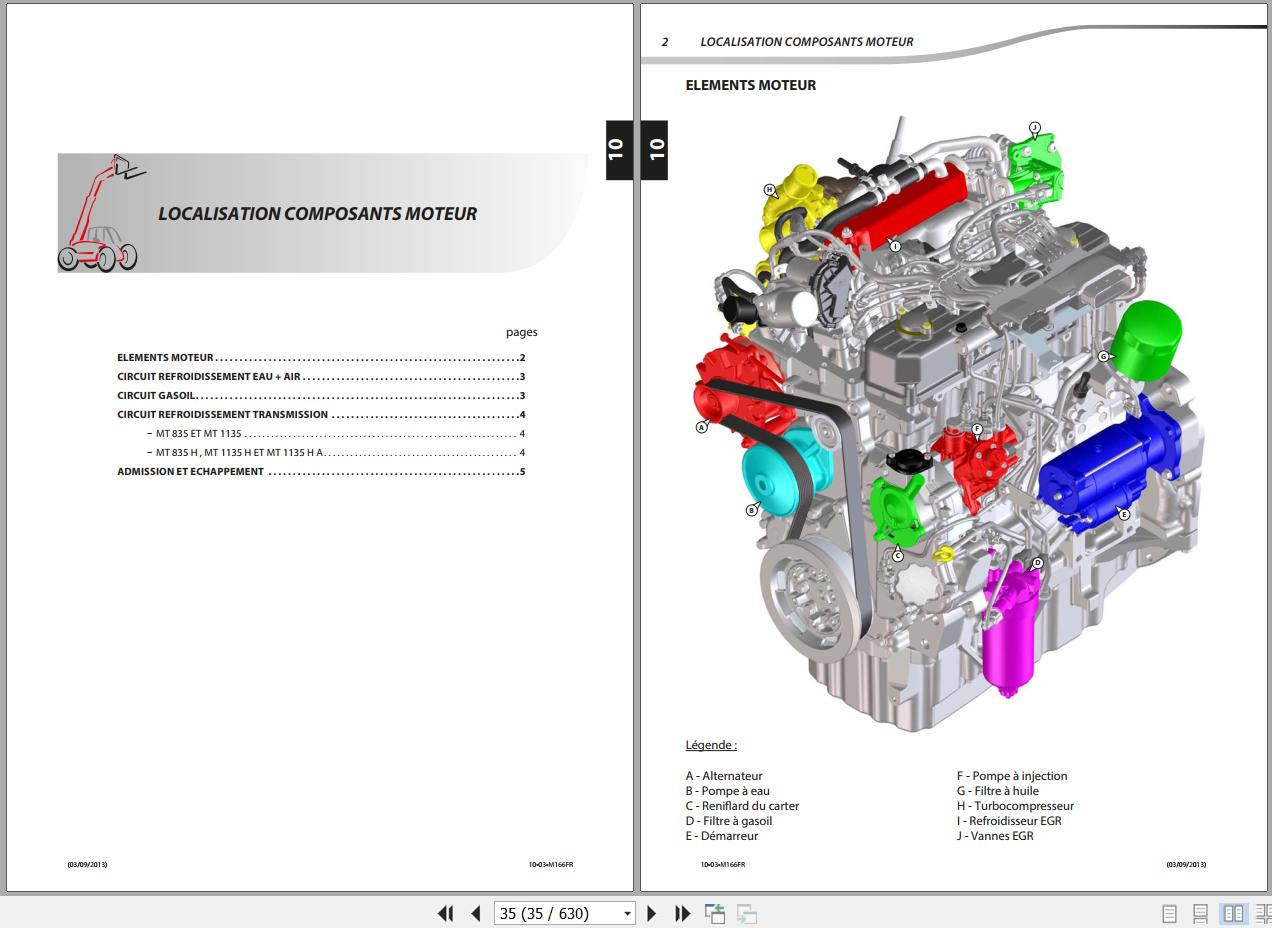The height and width of the screenshot is (928, 1272).
Task: Open CIRCUIT GASOIL contents entry
Action: point(156,396)
